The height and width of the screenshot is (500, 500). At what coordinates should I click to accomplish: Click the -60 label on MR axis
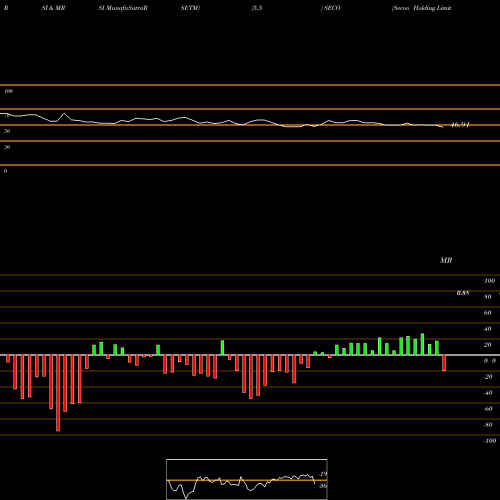(488, 409)
